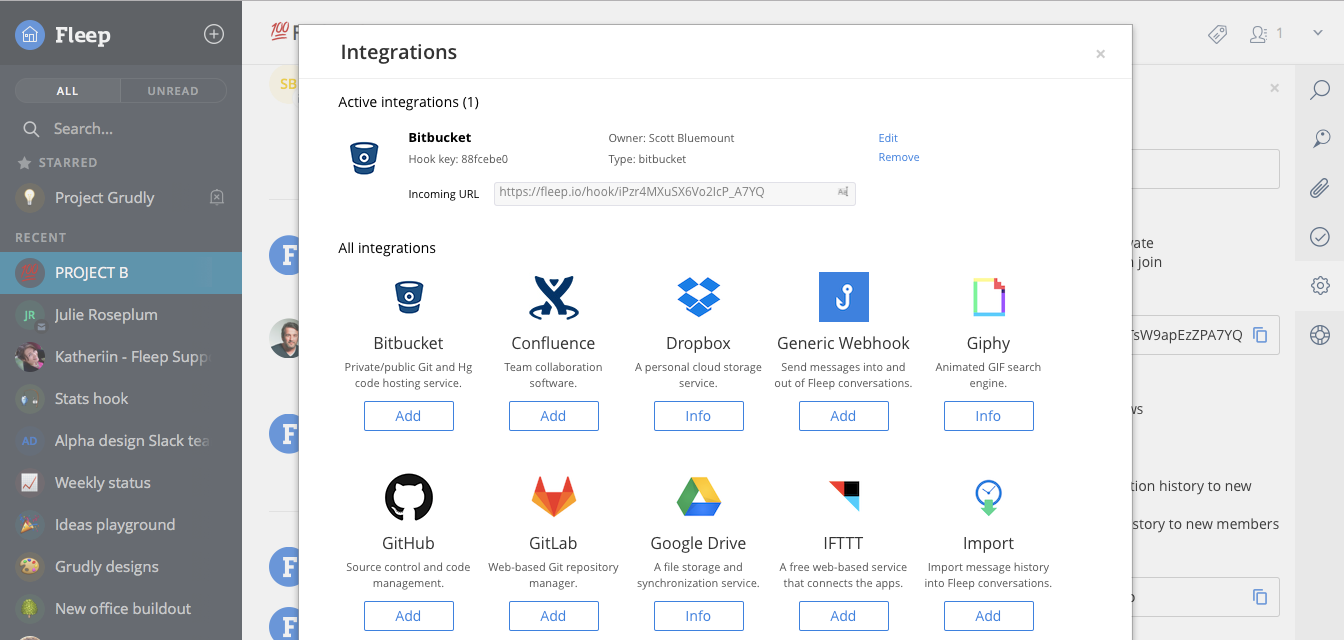The height and width of the screenshot is (640, 1344).
Task: Open the Ideas playground conversation
Action: [x=121, y=525]
